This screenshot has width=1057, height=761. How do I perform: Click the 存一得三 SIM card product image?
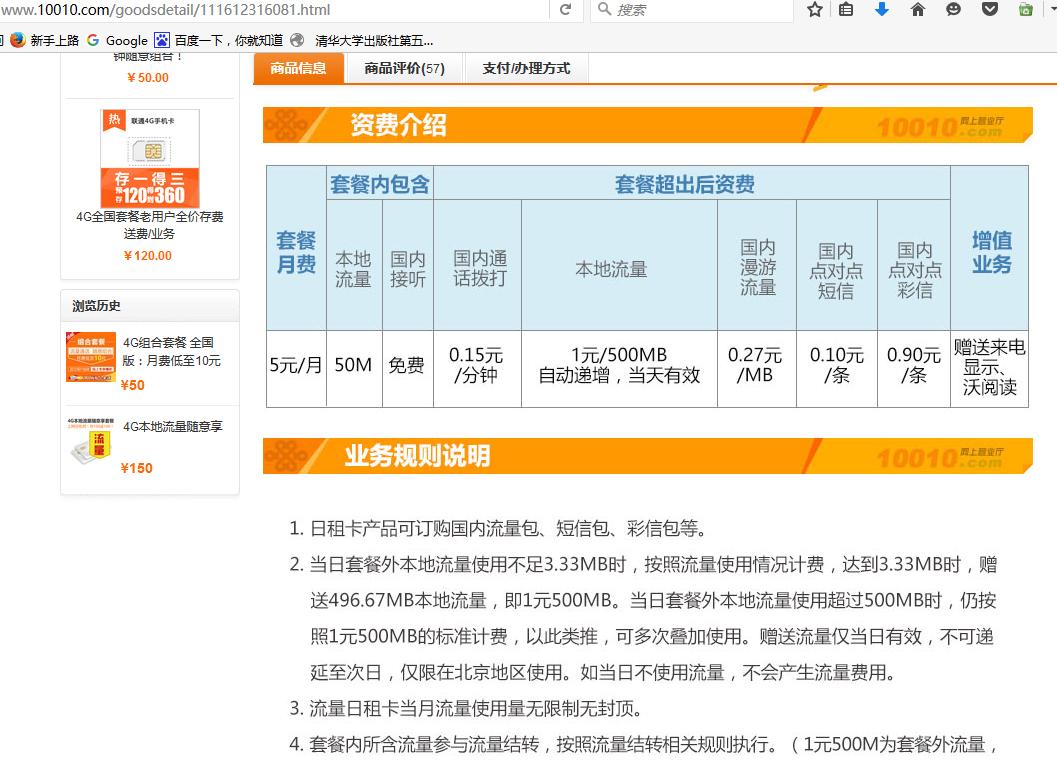pos(148,155)
